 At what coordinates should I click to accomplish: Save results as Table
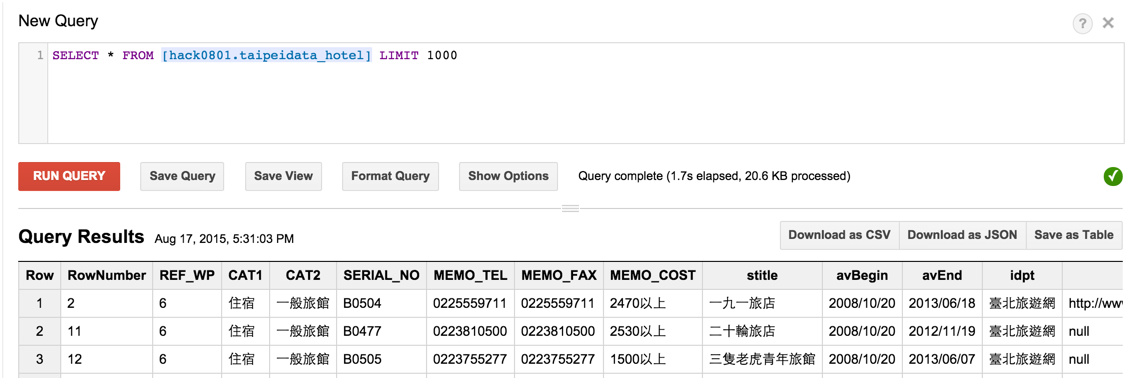(x=1074, y=235)
